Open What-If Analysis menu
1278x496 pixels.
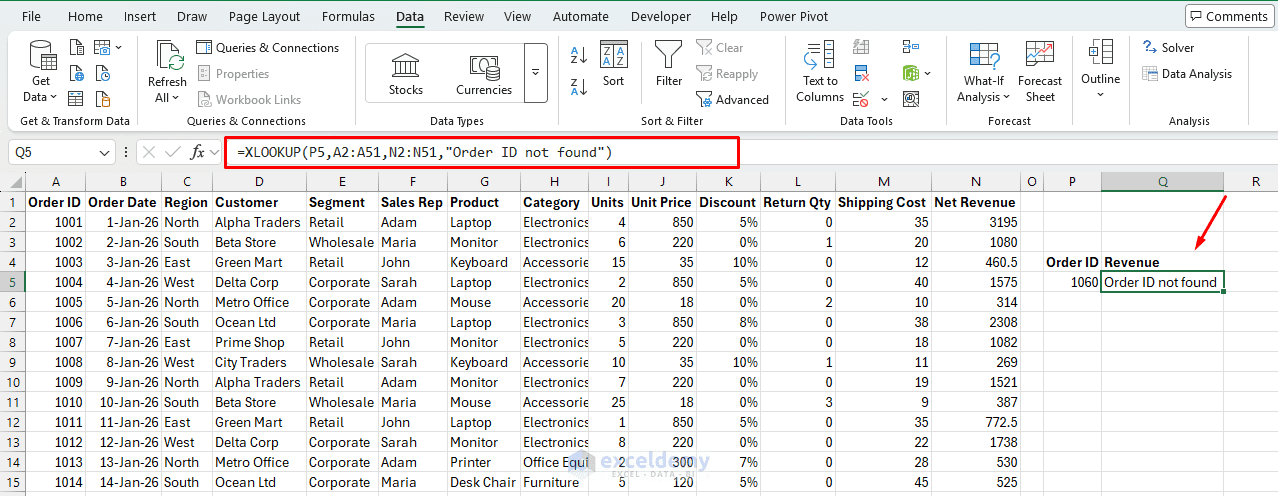tap(983, 72)
